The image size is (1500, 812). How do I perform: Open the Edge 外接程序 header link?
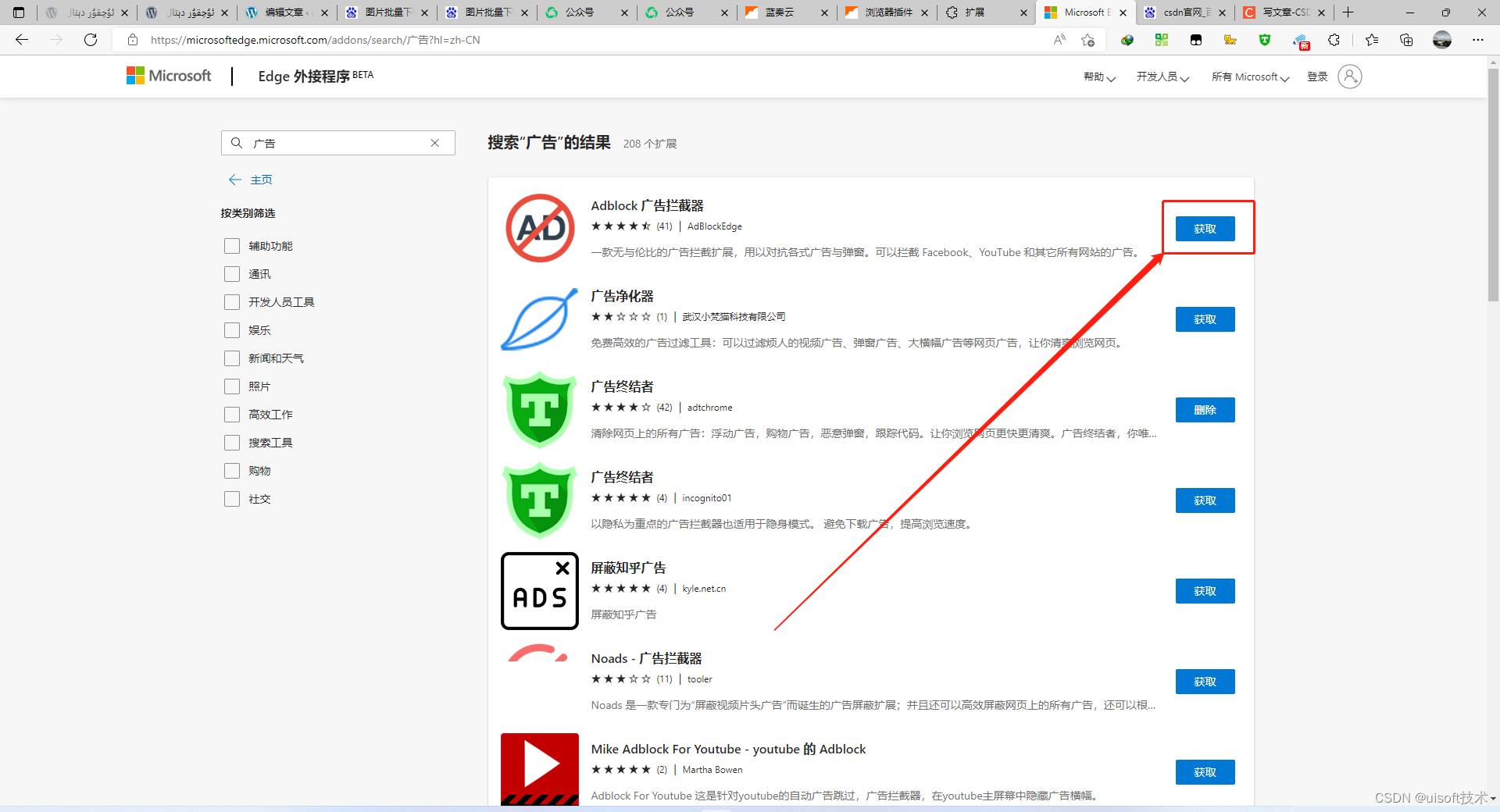(x=316, y=76)
